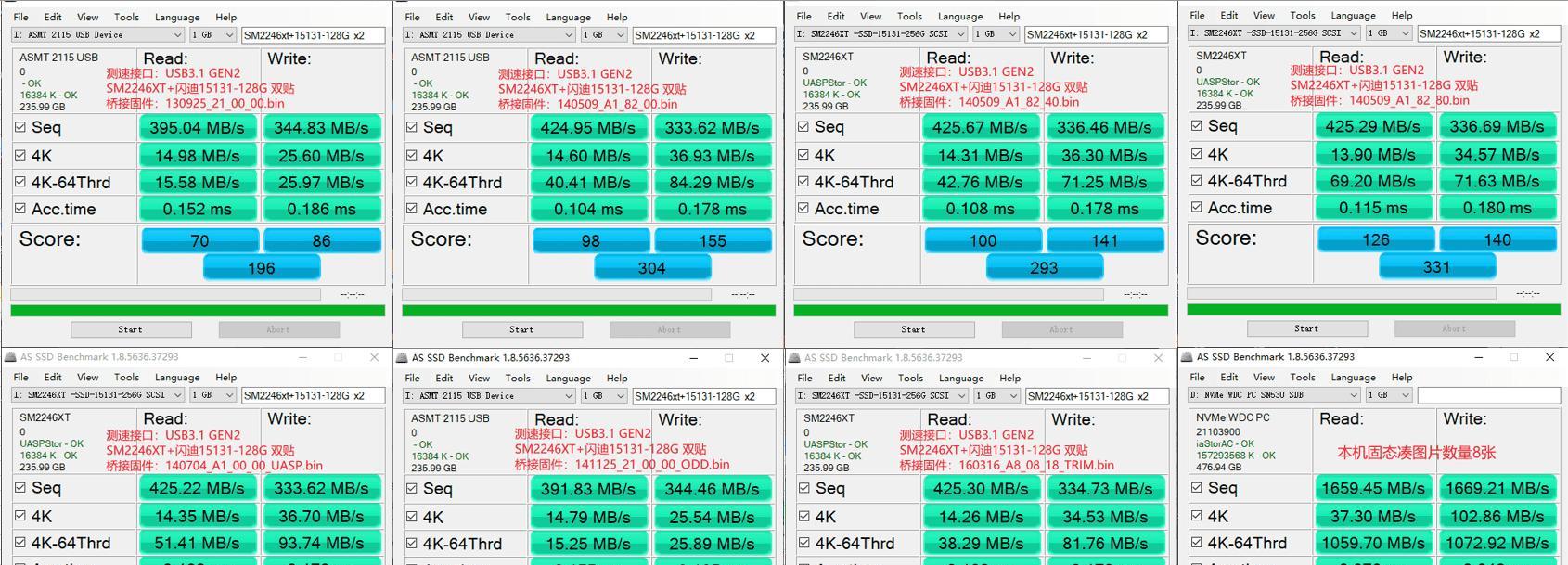Open Edit menu in the window scoring 304

pos(444,17)
